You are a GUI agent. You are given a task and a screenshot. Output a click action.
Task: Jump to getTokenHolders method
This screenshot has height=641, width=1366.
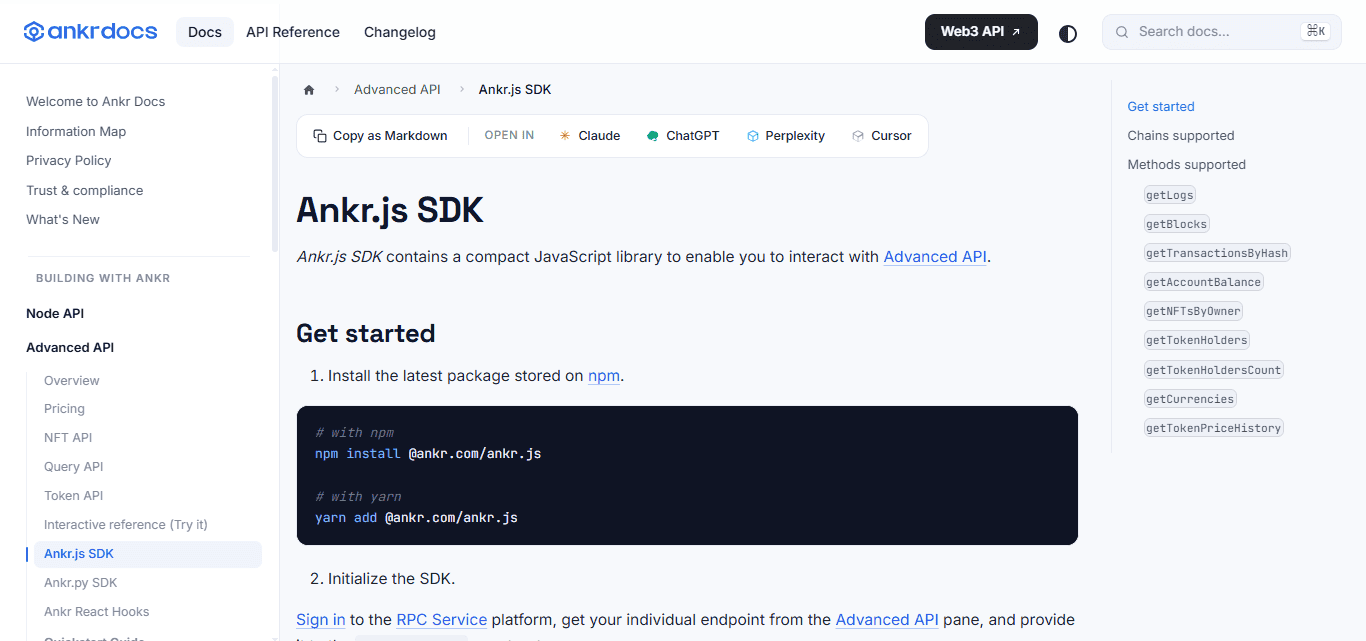pyautogui.click(x=1197, y=340)
